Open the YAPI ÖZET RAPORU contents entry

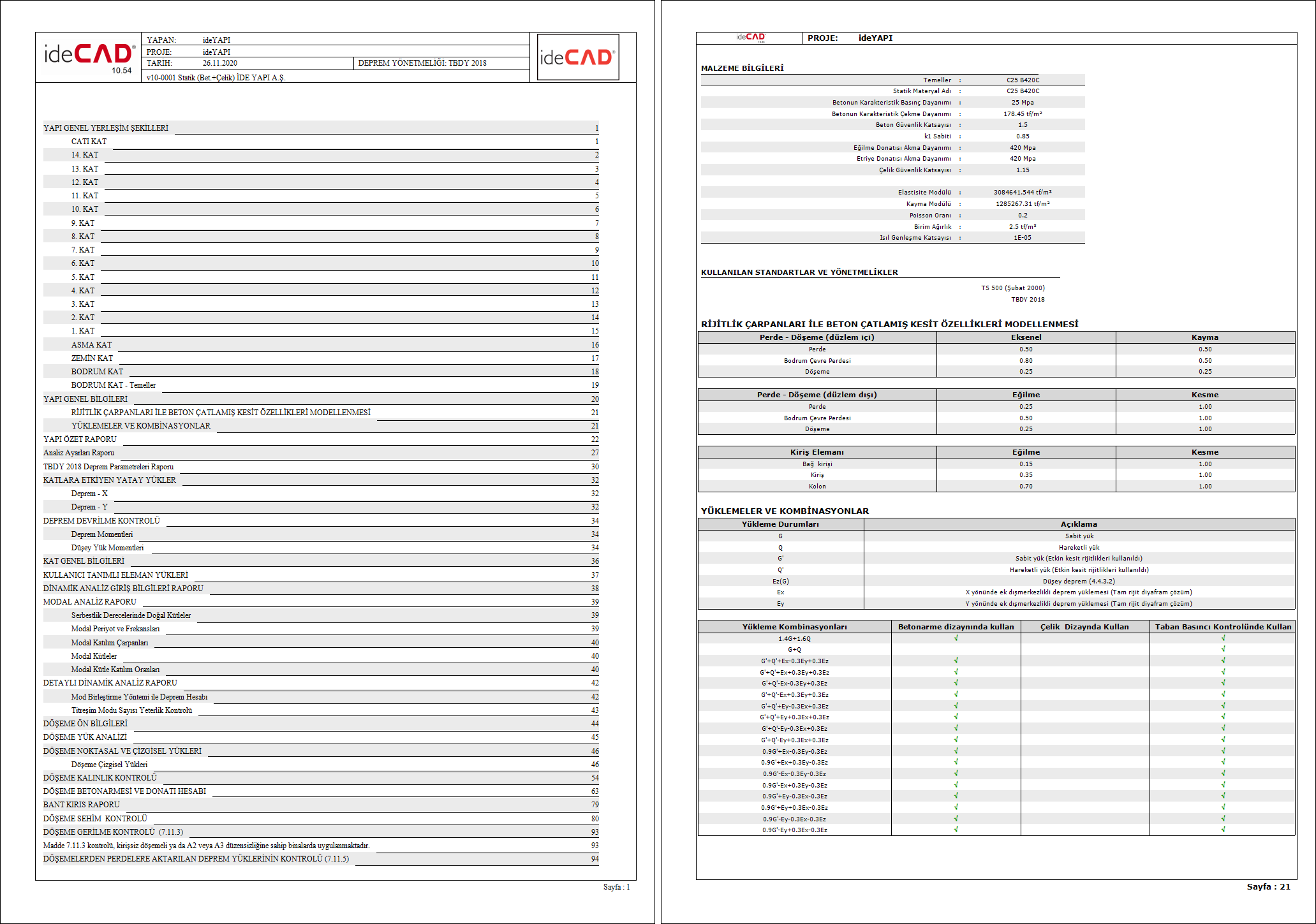pyautogui.click(x=80, y=439)
